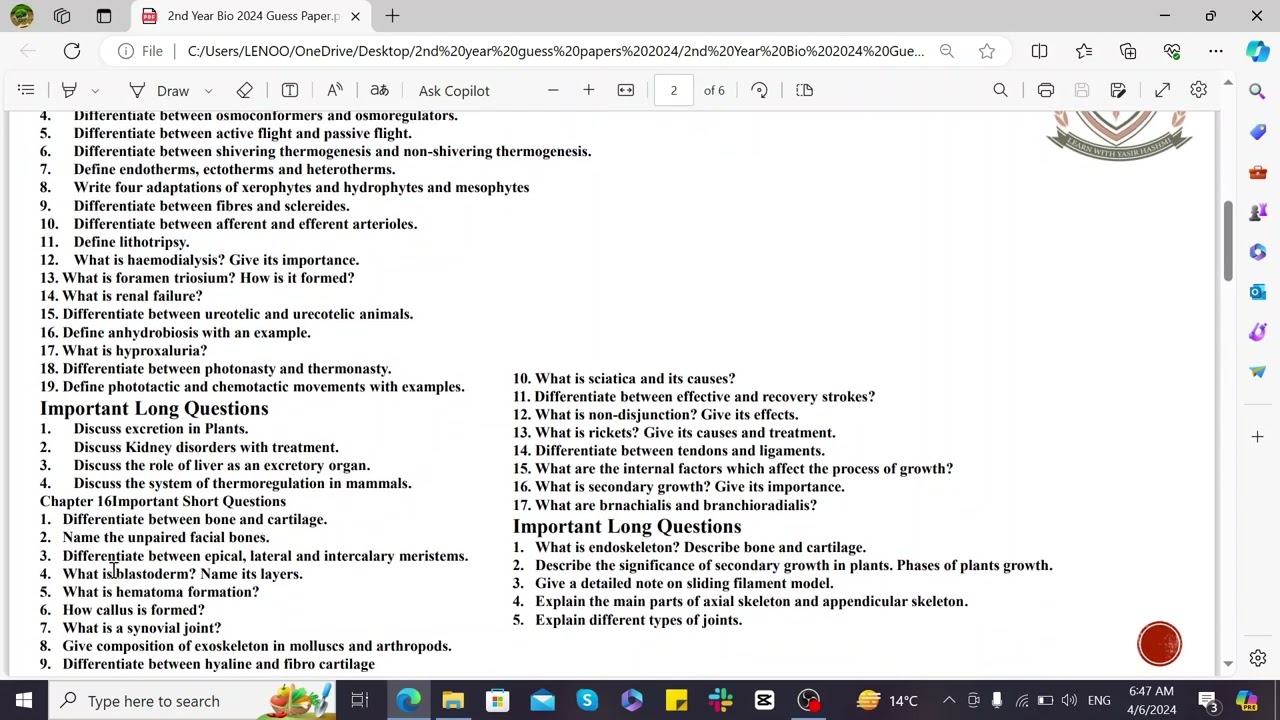Open the PDF table of contents panel
Screen dimensions: 1280x720
[26, 90]
